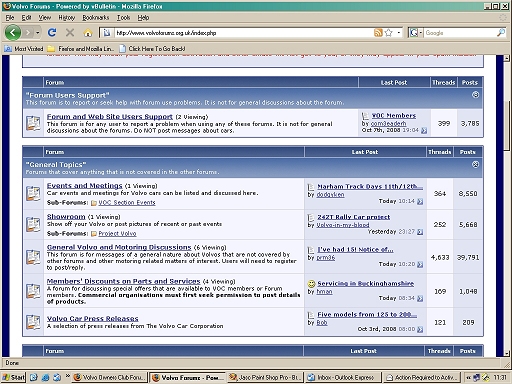
Task: Open Forum and Web Site Users Support forum
Action: (x=110, y=117)
